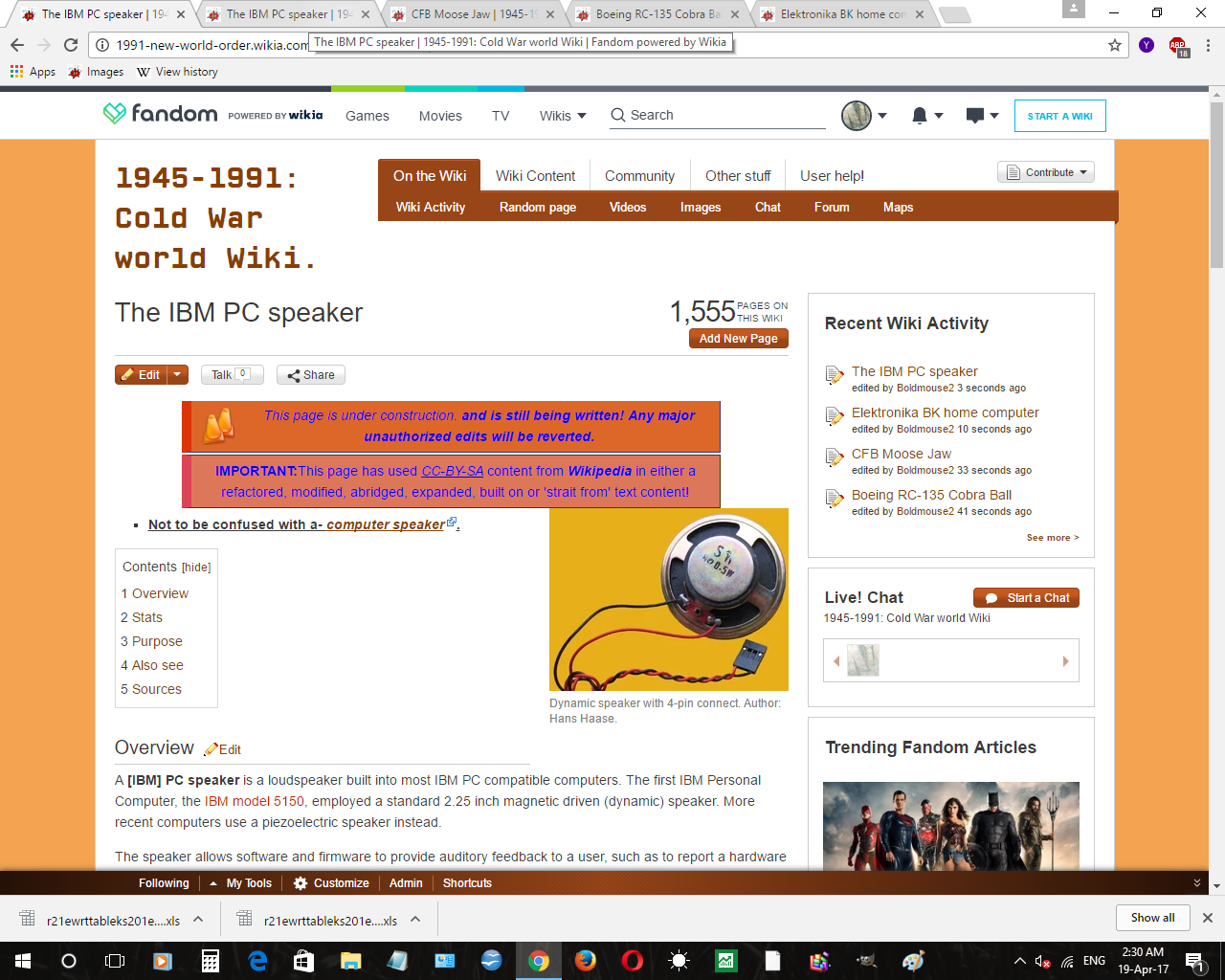
Task: Open WinRAR from the taskbar
Action: 820,961
